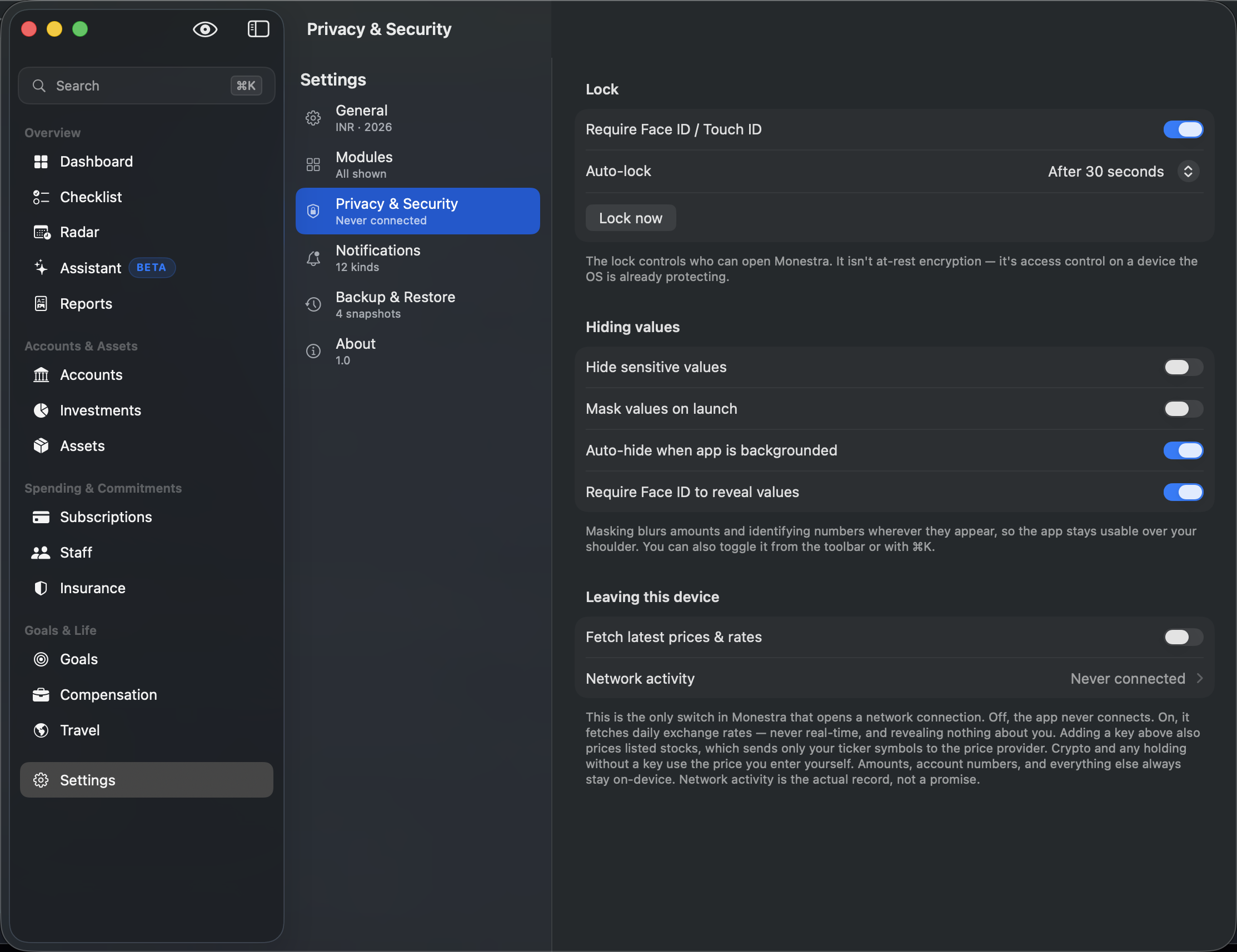Open Dashboard from the sidebar grid icon
The image size is (1237, 952).
[x=41, y=162]
